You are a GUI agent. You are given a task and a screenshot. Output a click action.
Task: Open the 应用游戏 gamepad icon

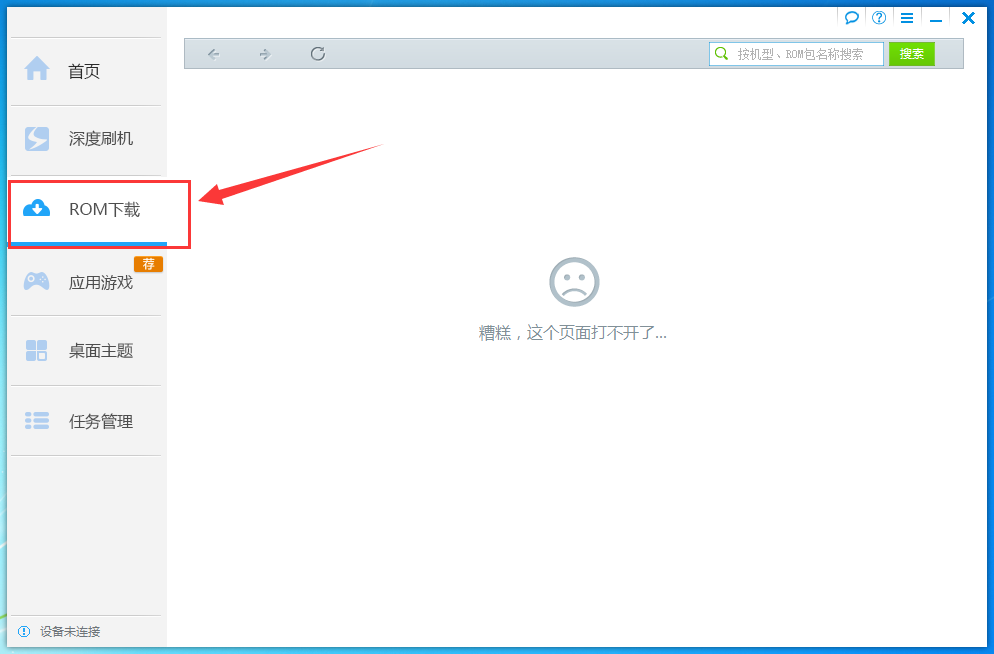pyautogui.click(x=36, y=281)
